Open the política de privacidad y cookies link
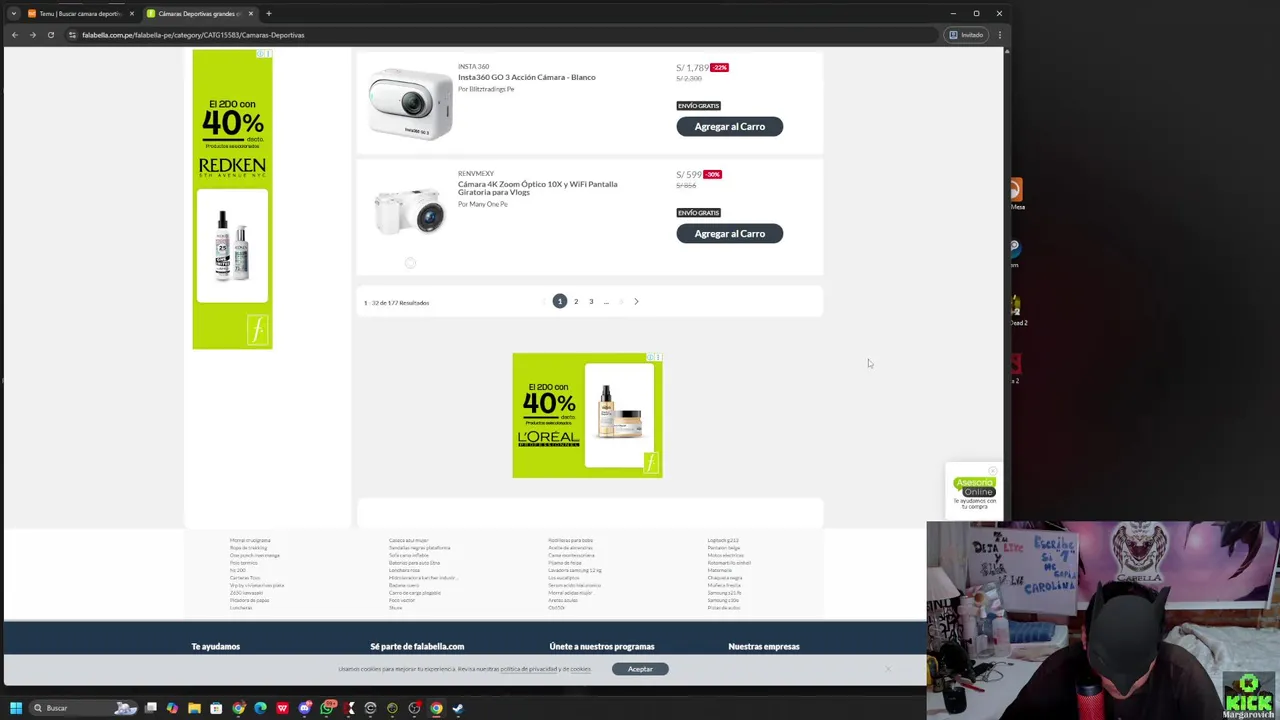 [546, 669]
